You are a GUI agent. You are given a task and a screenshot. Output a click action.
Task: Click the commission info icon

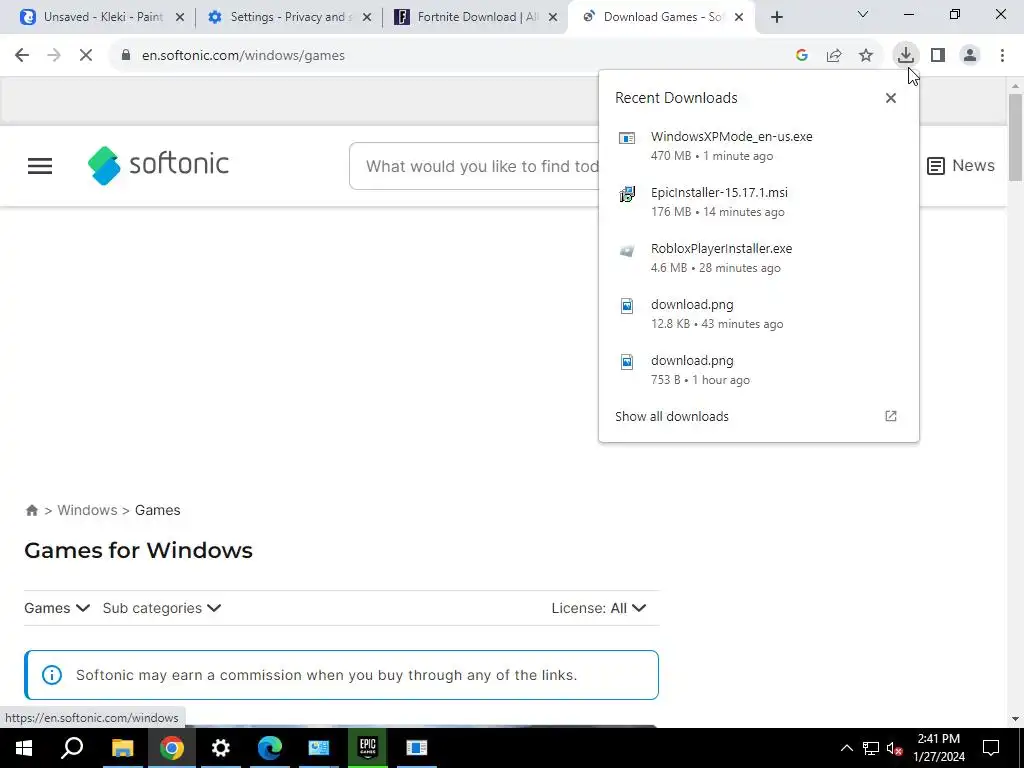point(52,675)
